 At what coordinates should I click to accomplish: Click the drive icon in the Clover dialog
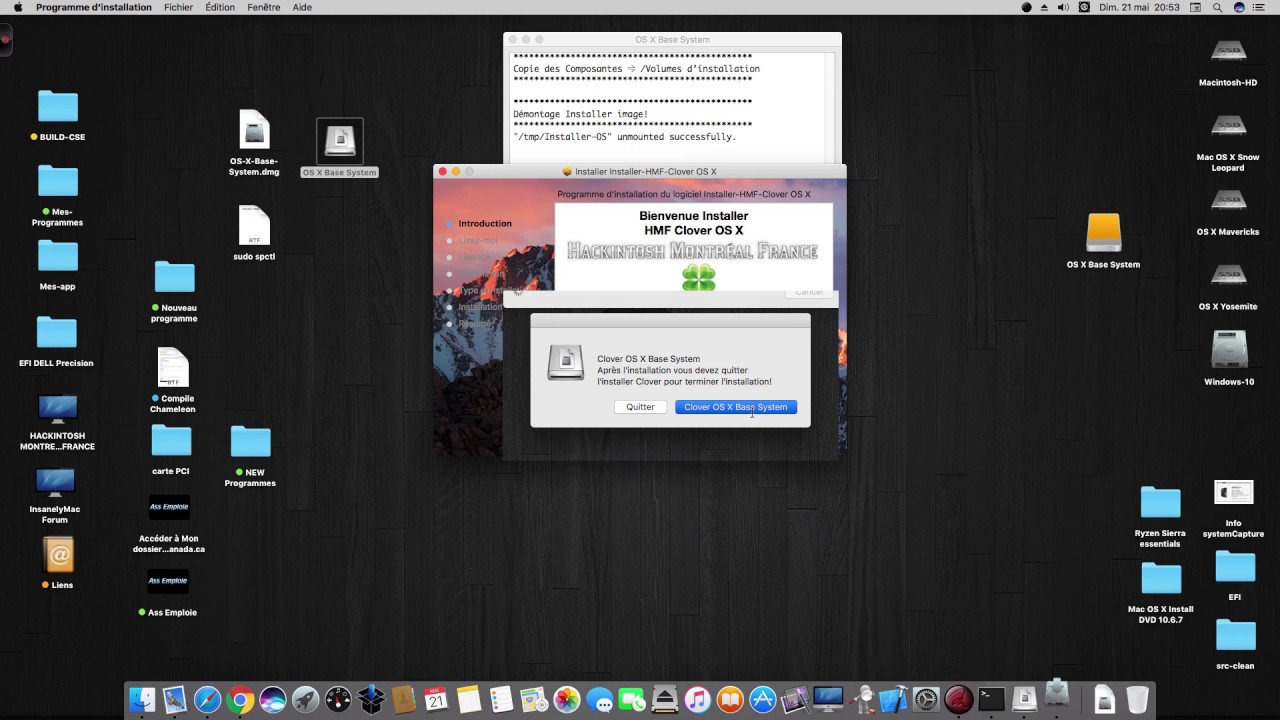coord(565,362)
